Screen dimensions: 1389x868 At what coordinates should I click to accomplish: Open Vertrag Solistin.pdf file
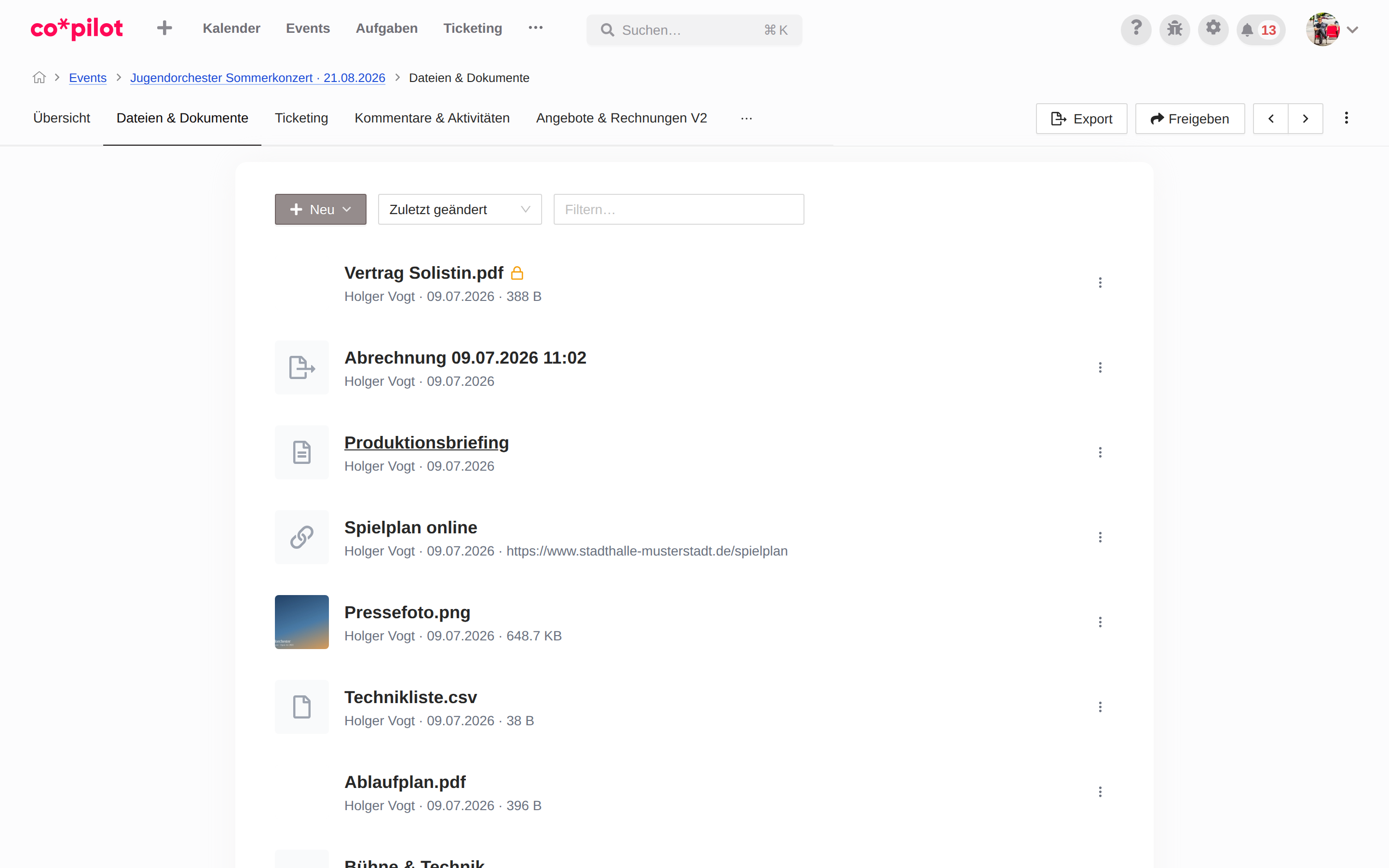[423, 272]
